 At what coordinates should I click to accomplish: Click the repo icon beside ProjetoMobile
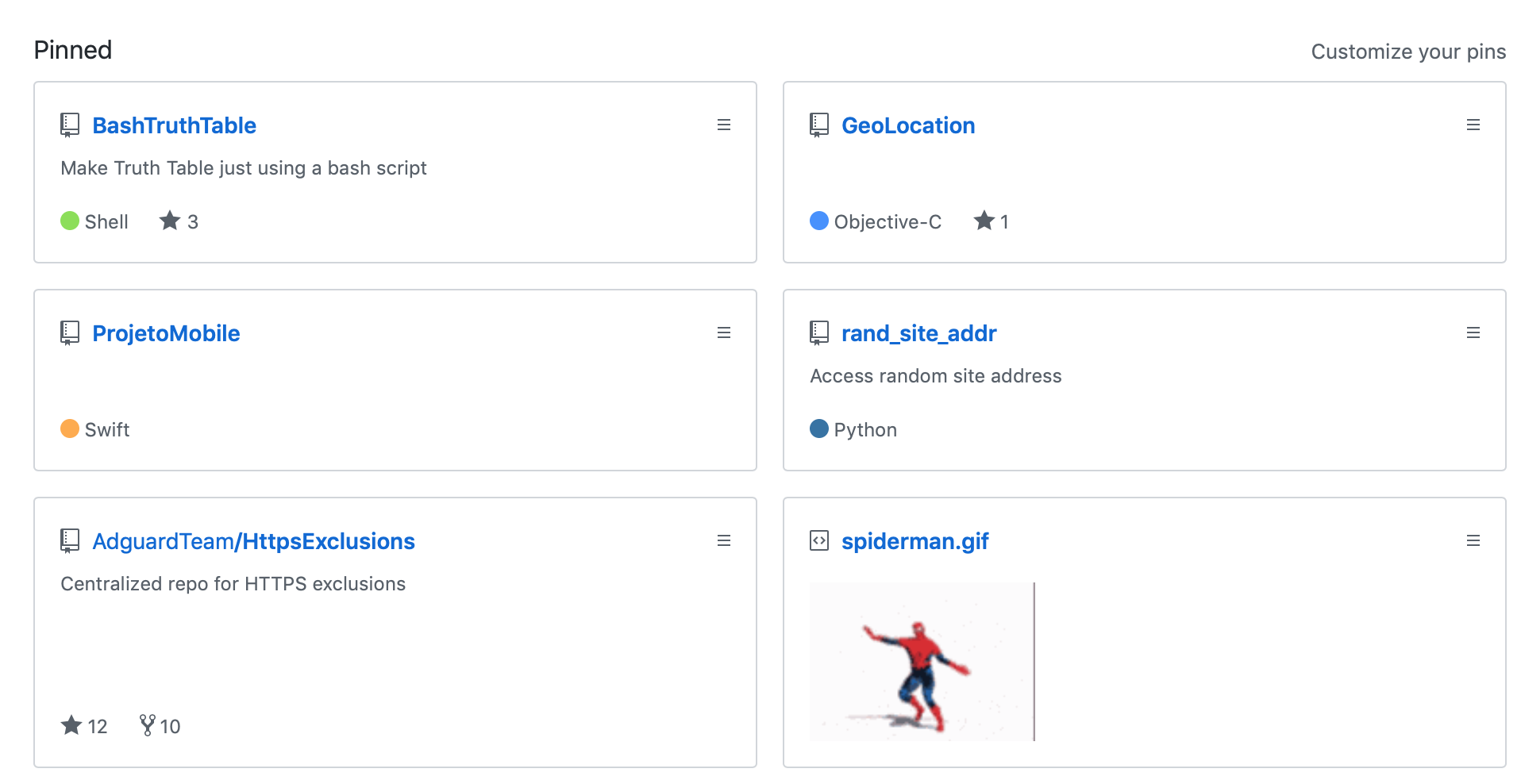point(70,333)
